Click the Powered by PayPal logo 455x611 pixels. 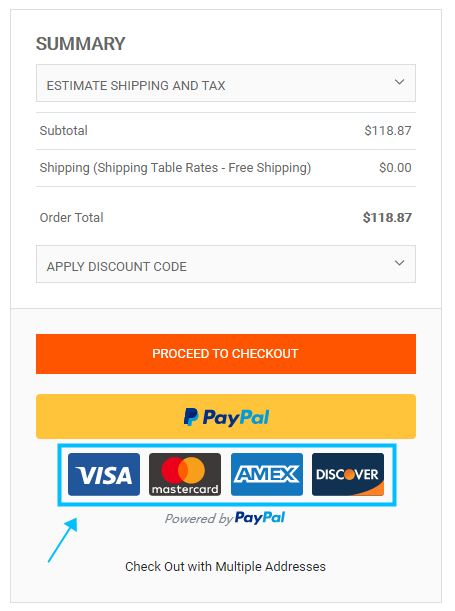[225, 518]
